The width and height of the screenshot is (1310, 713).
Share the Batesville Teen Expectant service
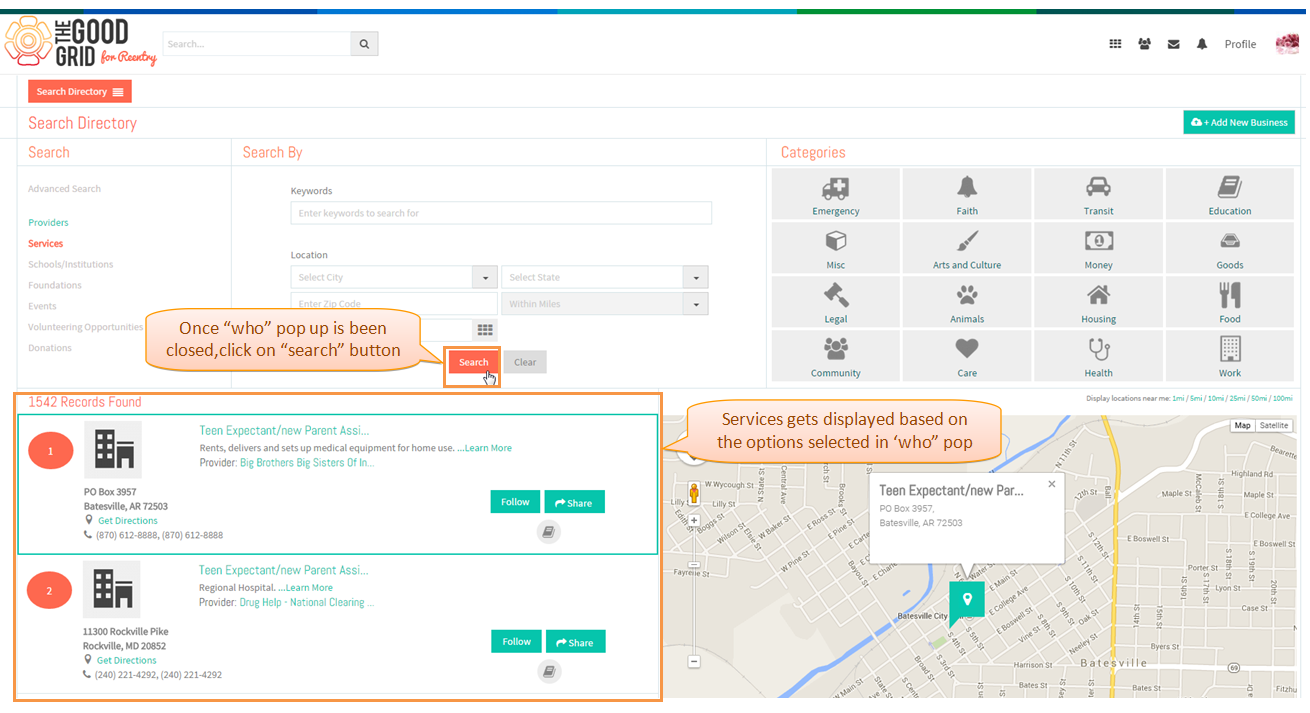tap(574, 503)
